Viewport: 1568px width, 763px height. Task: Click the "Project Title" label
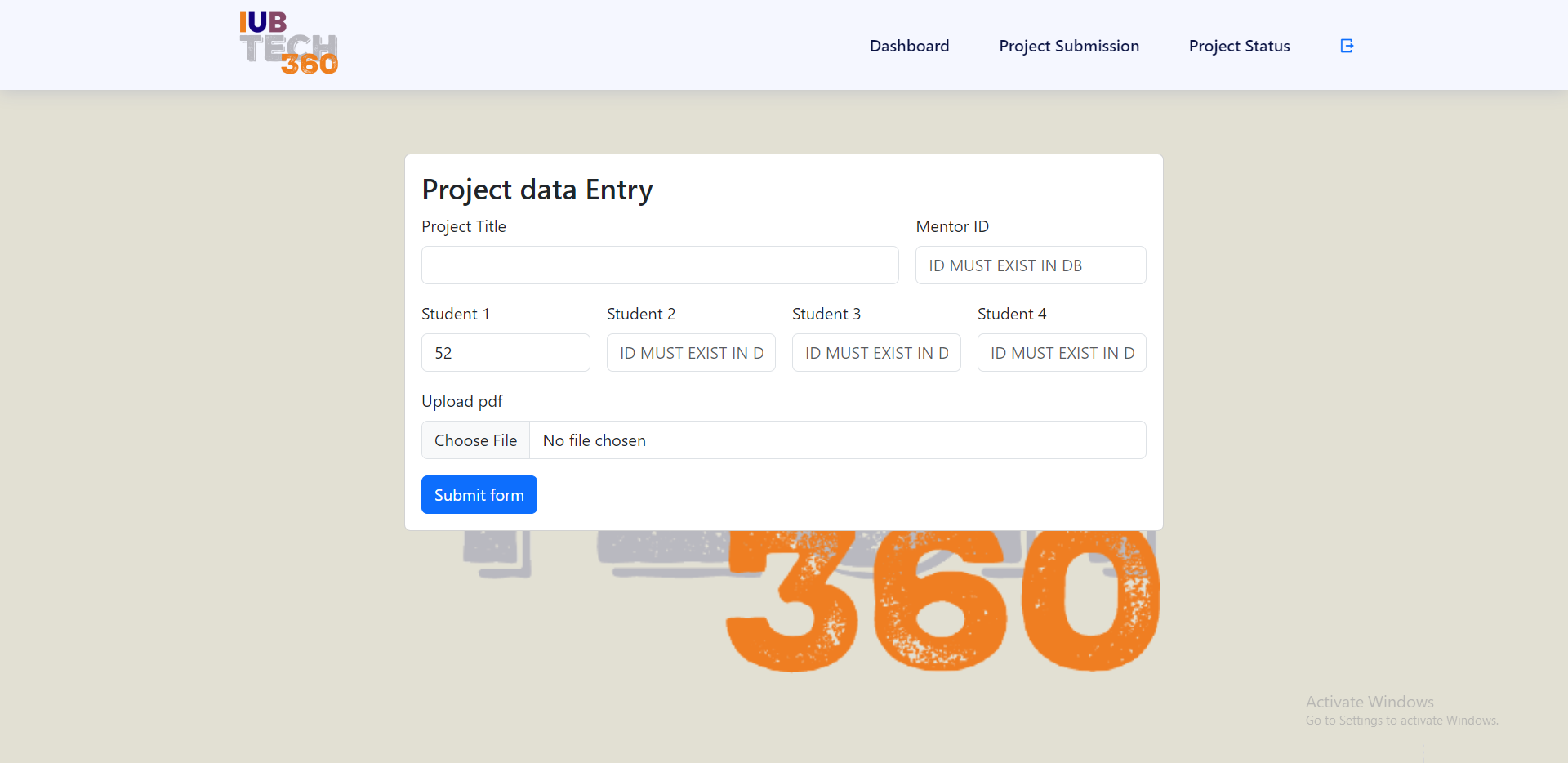[x=463, y=227]
